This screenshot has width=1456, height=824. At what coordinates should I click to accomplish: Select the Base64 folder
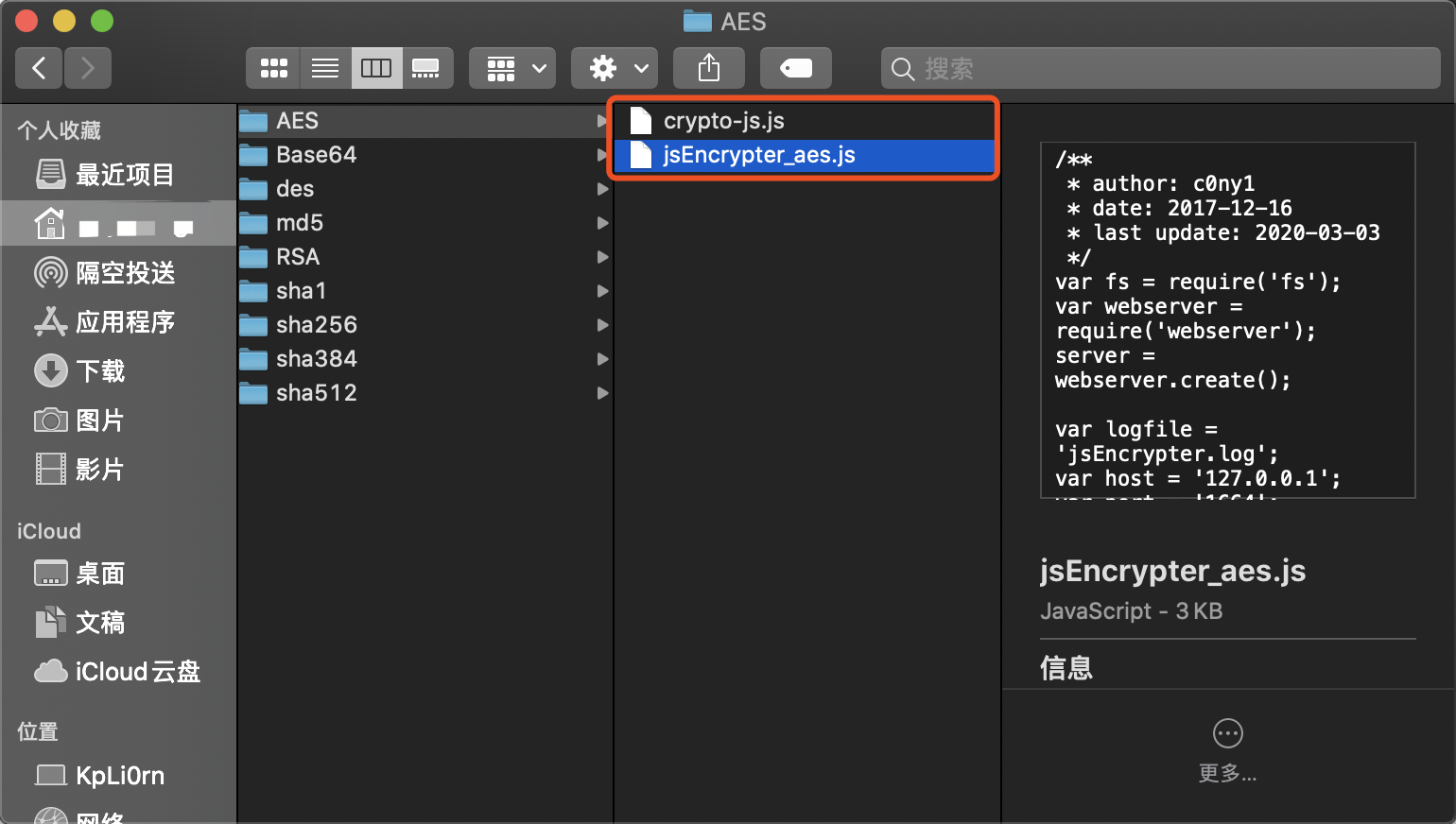coord(425,155)
